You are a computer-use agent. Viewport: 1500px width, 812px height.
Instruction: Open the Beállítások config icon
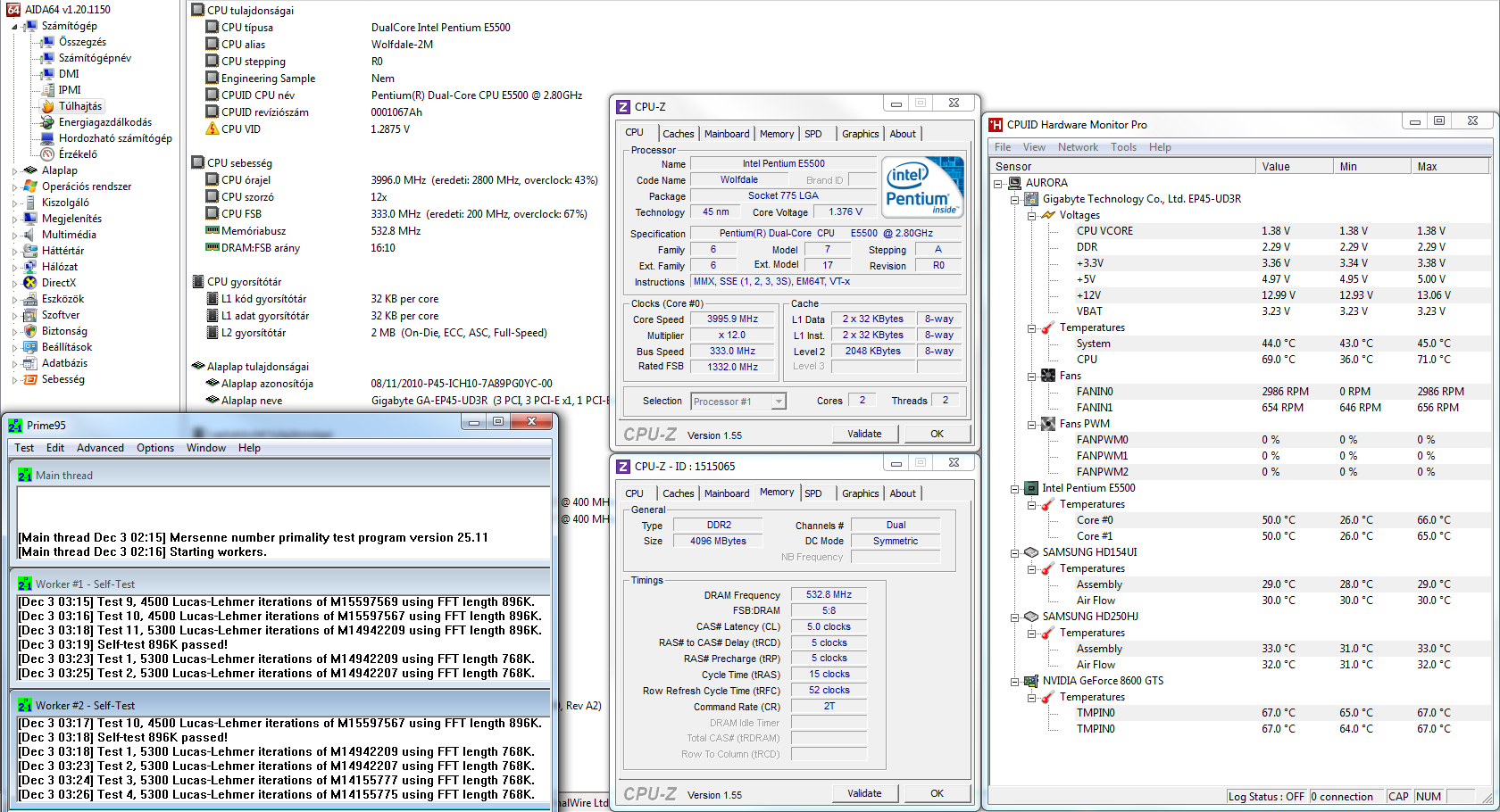[30, 347]
